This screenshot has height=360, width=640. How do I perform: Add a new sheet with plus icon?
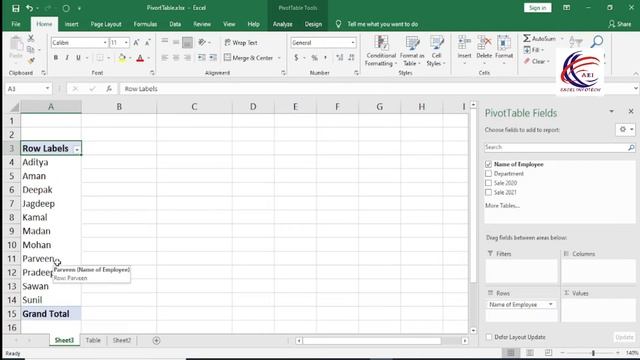point(156,340)
